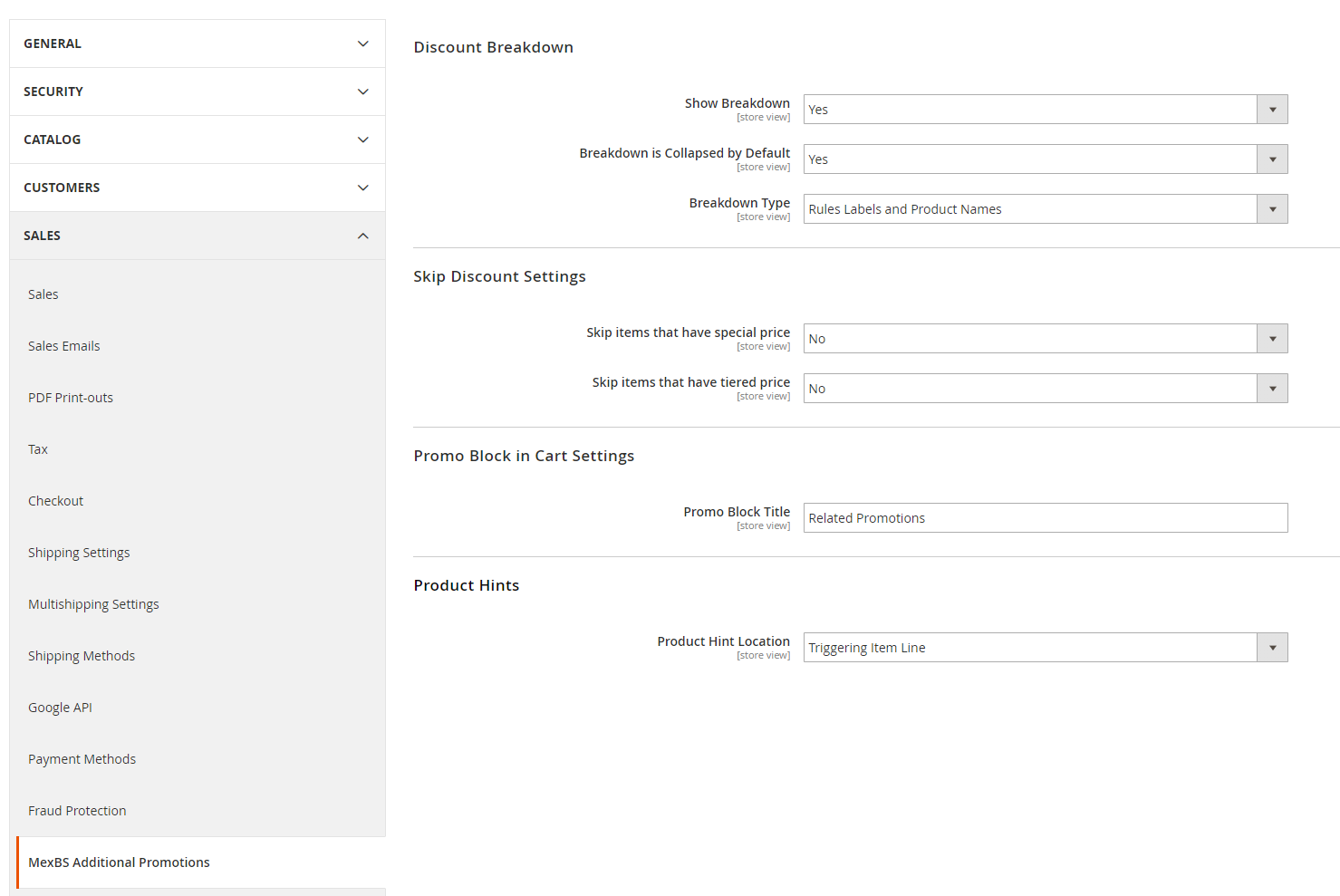Expand the SECURITY configuration section
Viewport: 1340px width, 896px height.
(x=198, y=92)
